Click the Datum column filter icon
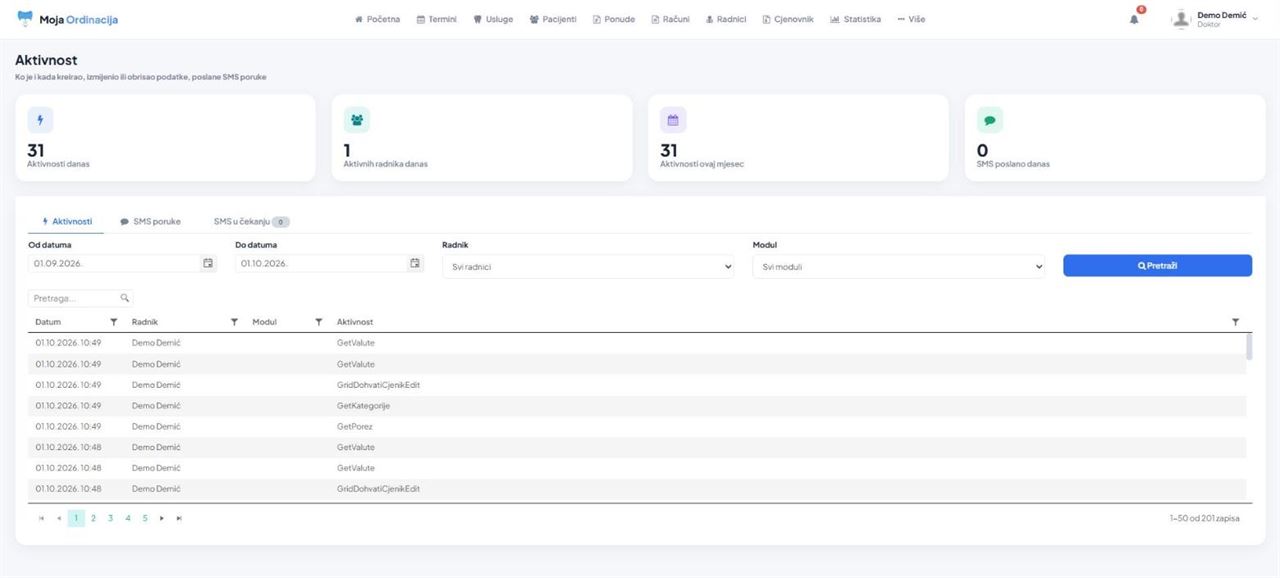Screen dimensions: 1280x578 (x=113, y=322)
